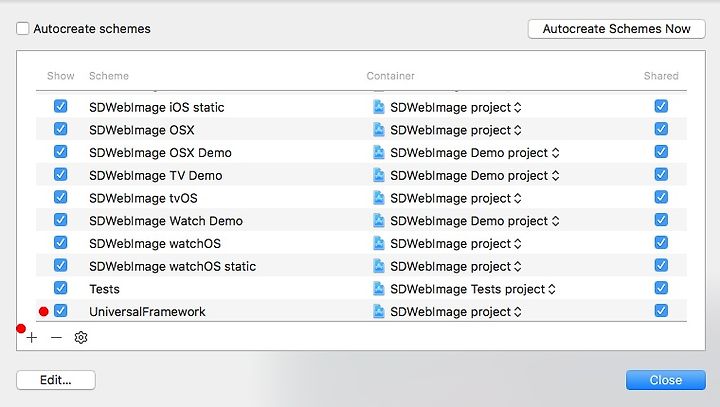Toggle Shared checkbox for UniversalFramework
The image size is (720, 407).
click(661, 311)
